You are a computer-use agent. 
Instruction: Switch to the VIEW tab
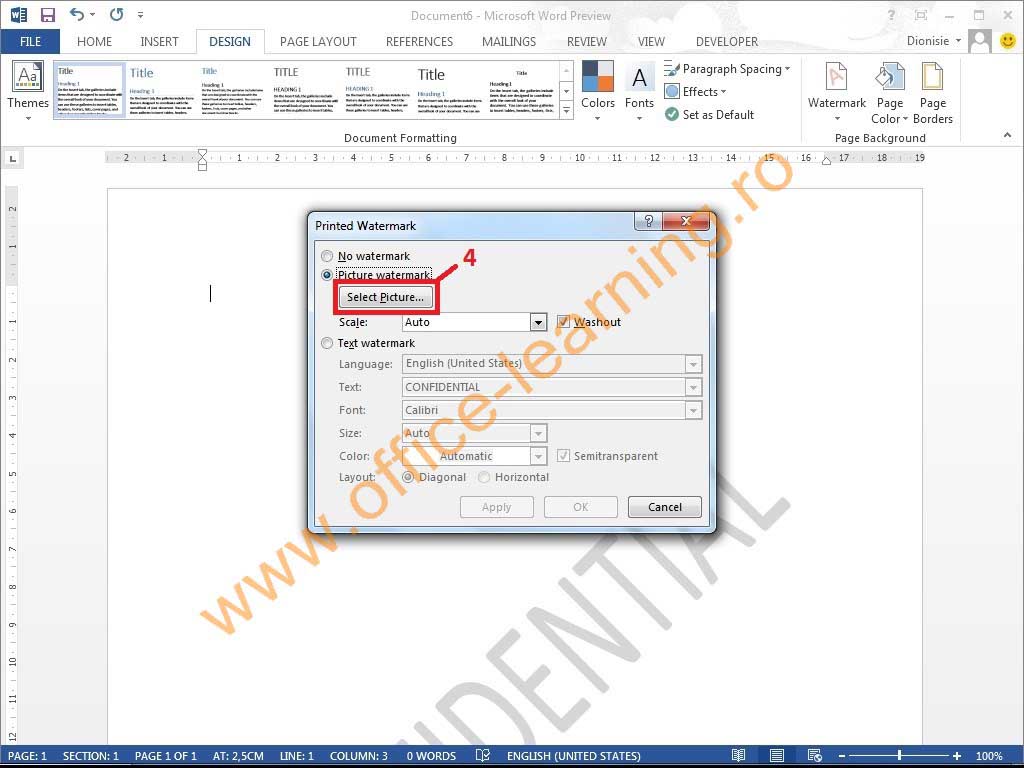[651, 42]
